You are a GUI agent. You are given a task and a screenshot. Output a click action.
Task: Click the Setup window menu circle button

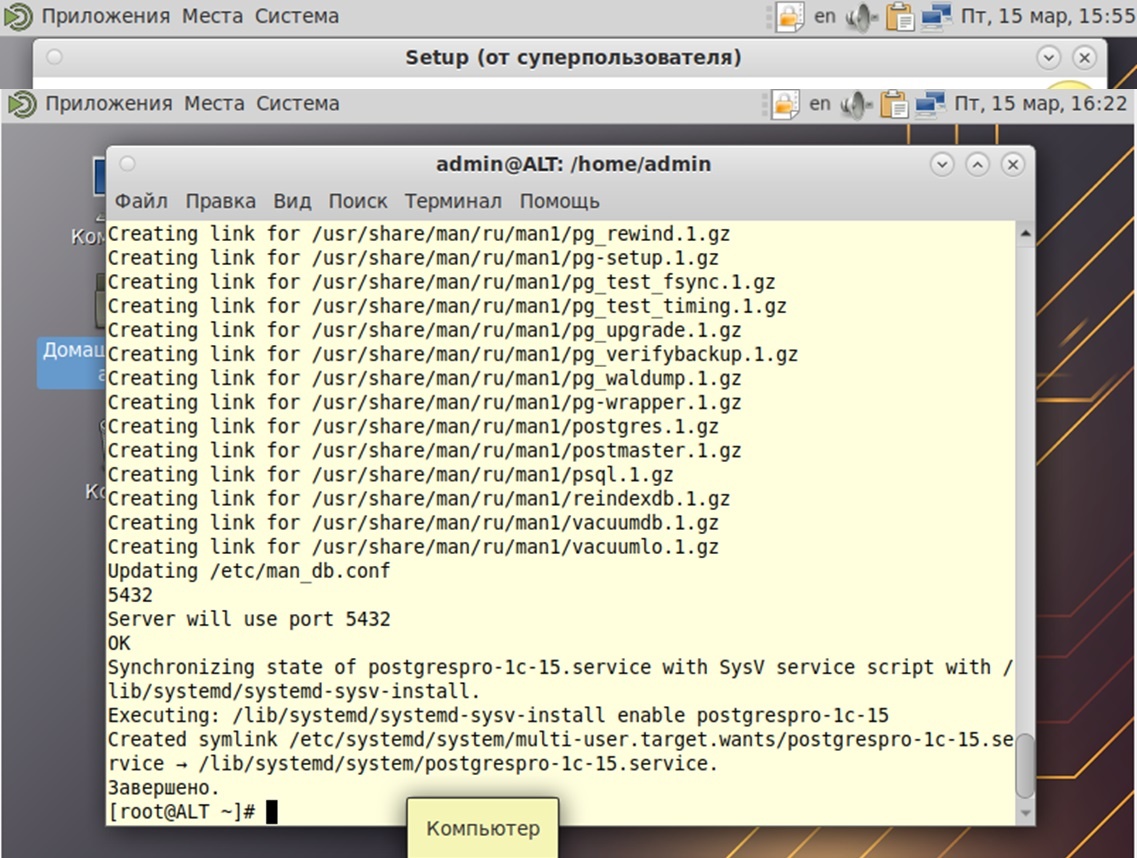54,57
